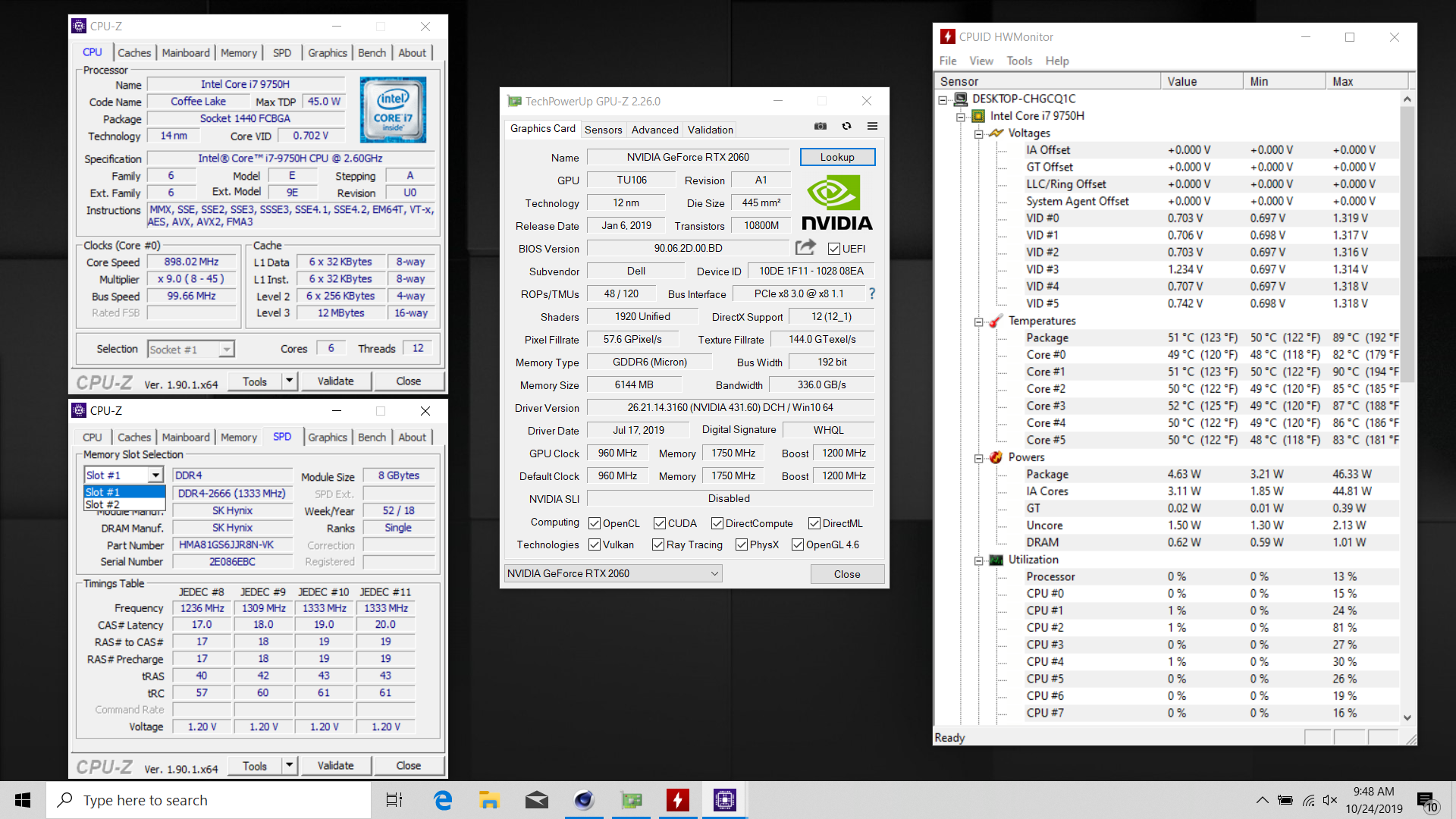Click Validate in the bottom CPU-Z window
Screen dimensions: 1456x819
tap(335, 765)
